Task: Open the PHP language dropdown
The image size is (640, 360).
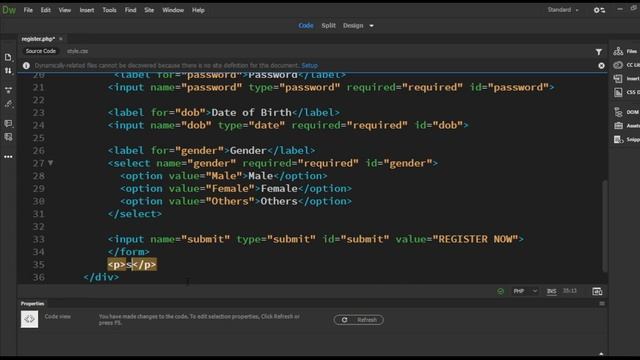Action: point(525,291)
